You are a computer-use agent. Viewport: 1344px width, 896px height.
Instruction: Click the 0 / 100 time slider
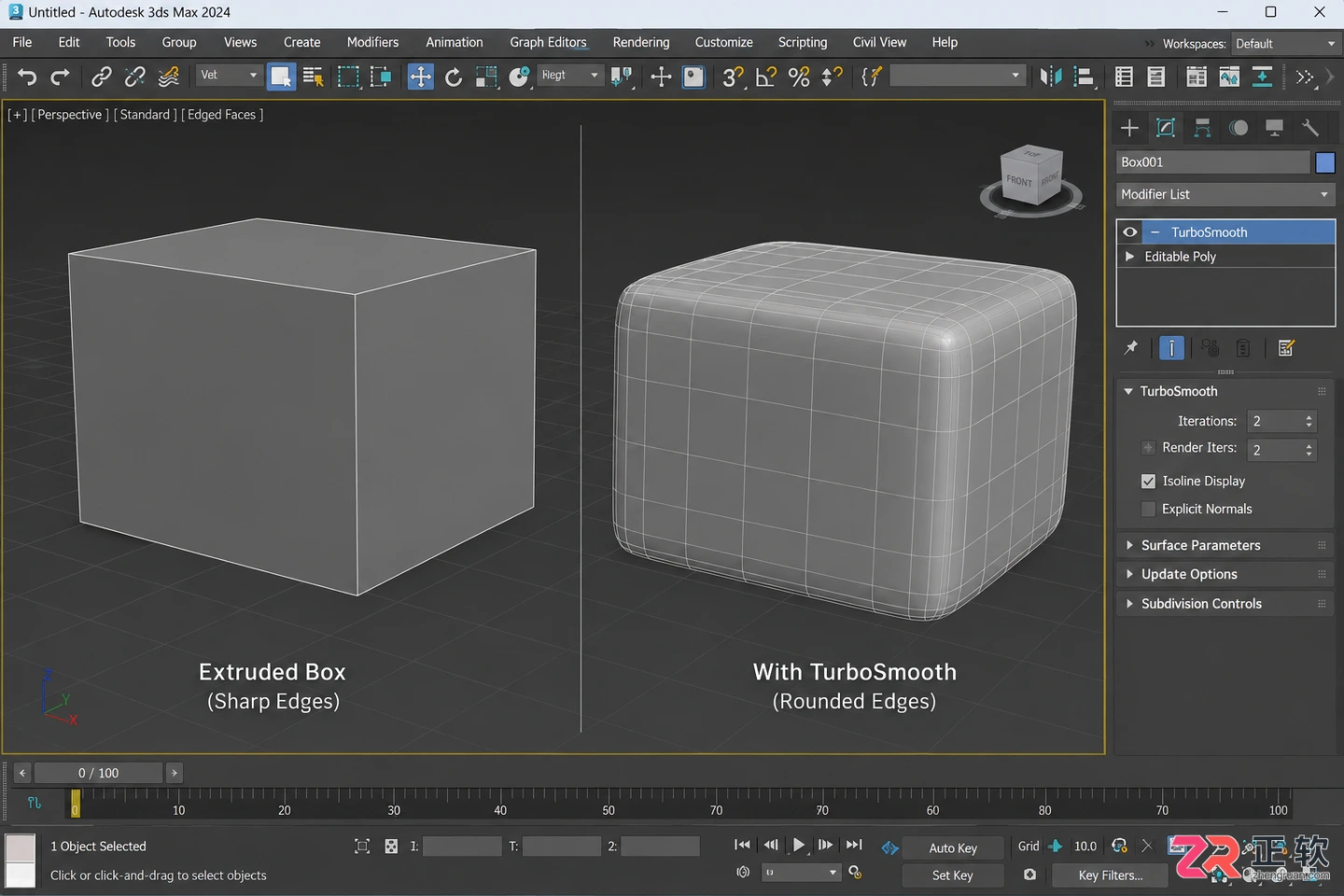click(x=98, y=773)
